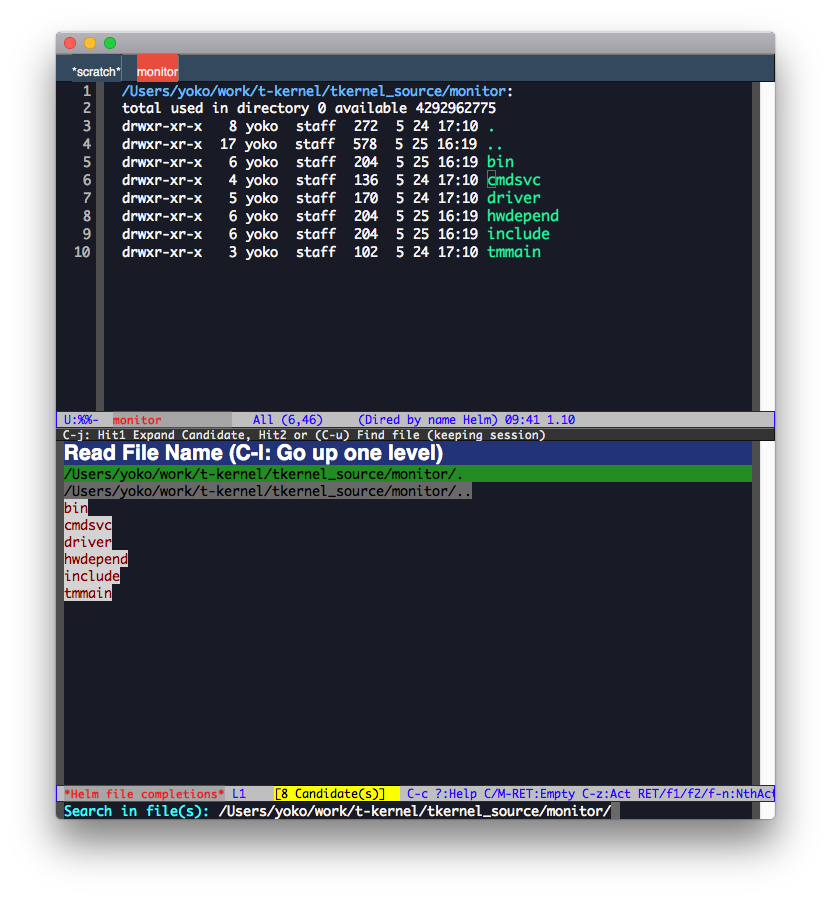This screenshot has width=831, height=899.
Task: Click the green zoom window button
Action: [110, 43]
